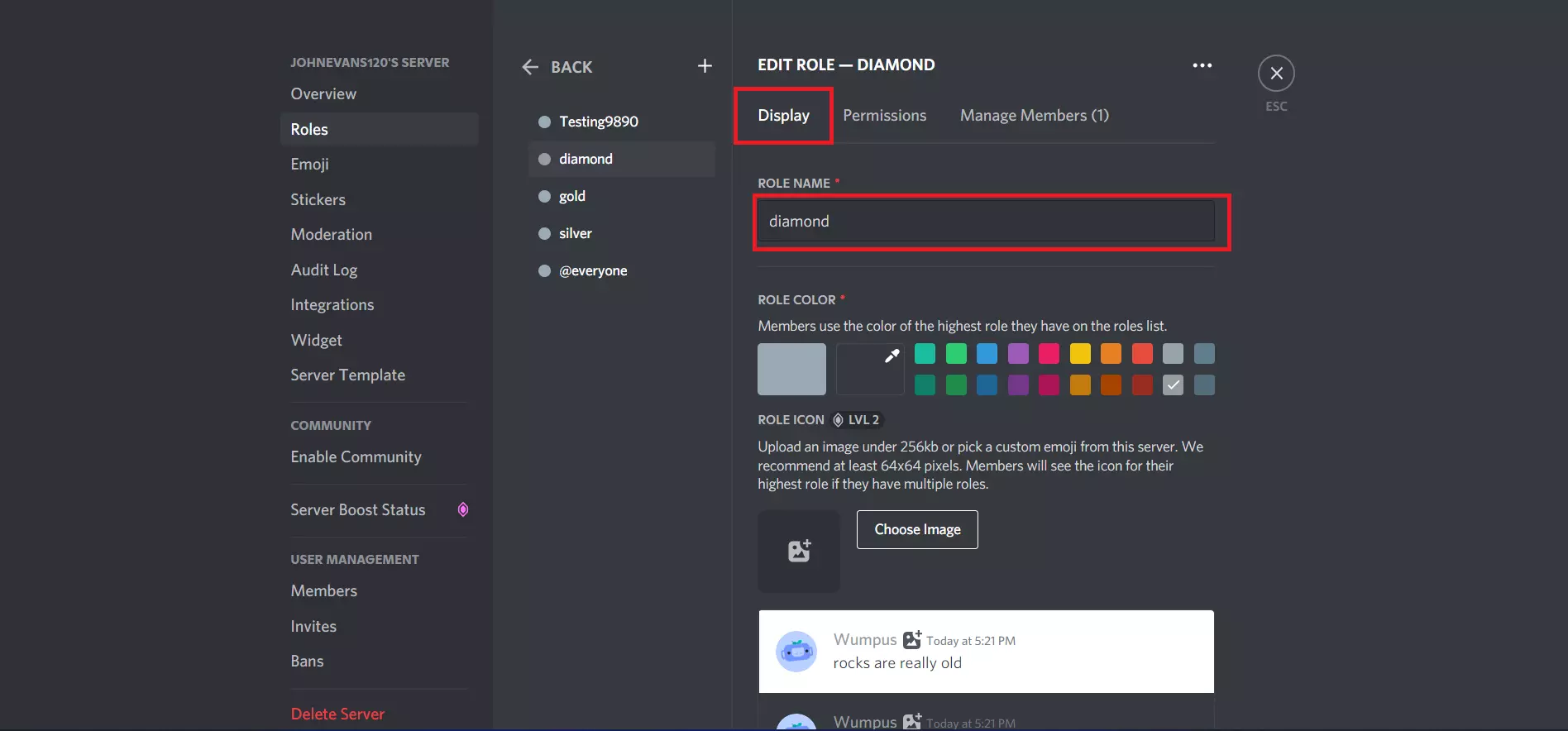1568x731 pixels.
Task: Open the Bans page
Action: [x=380, y=662]
